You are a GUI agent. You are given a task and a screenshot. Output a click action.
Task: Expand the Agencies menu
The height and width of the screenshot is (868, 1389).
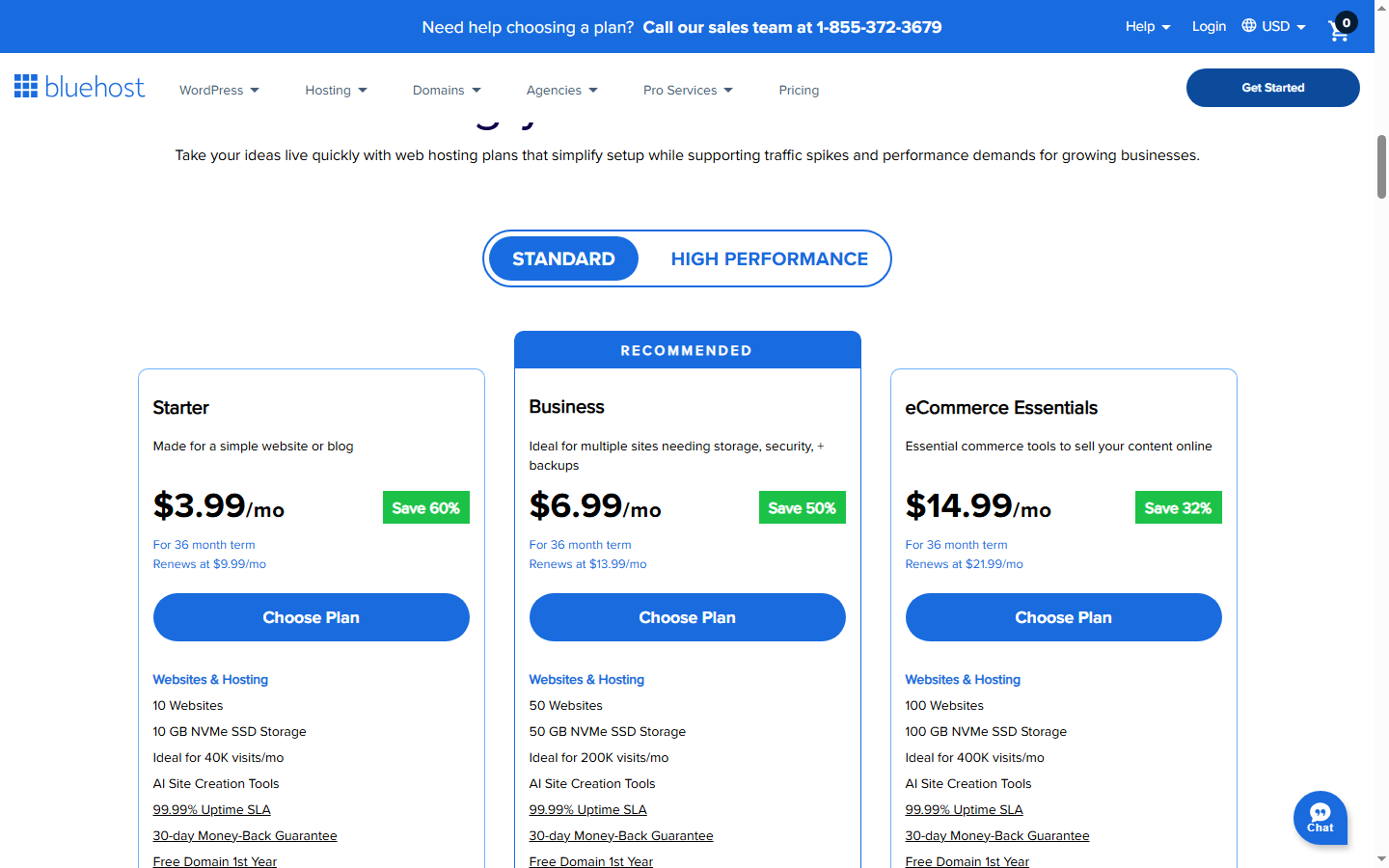562,90
